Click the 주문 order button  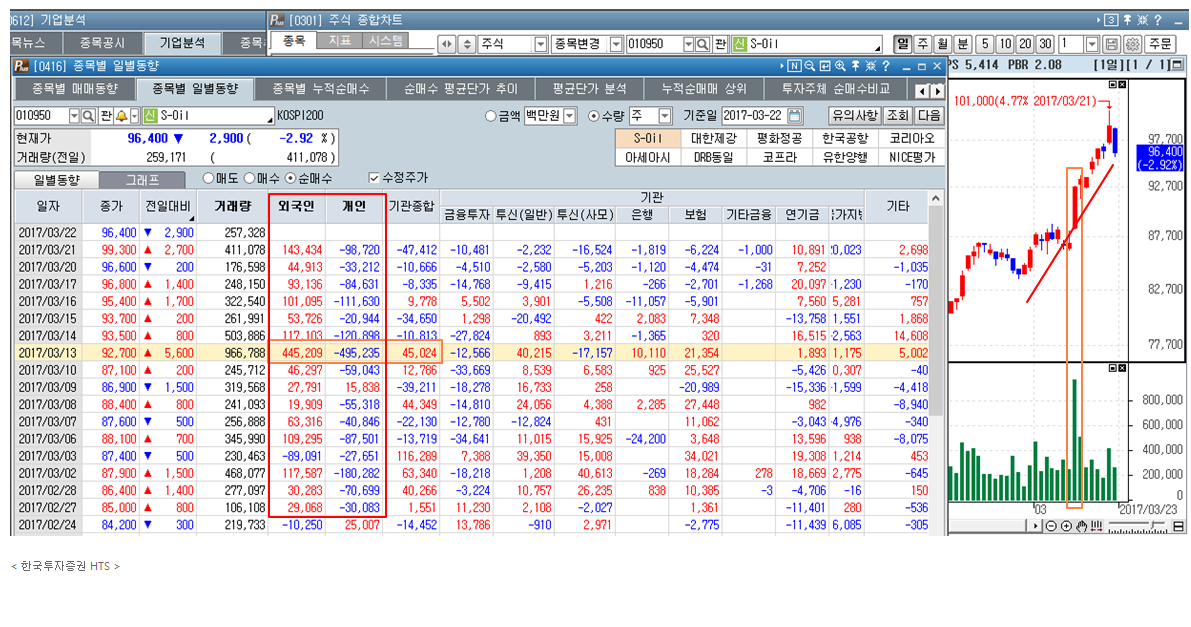(x=1160, y=43)
